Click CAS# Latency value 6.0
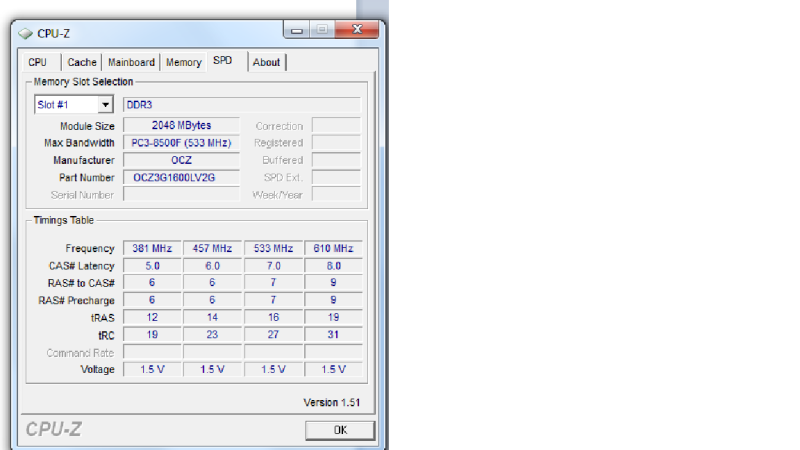Screen dimensions: 800x450 (x=212, y=266)
